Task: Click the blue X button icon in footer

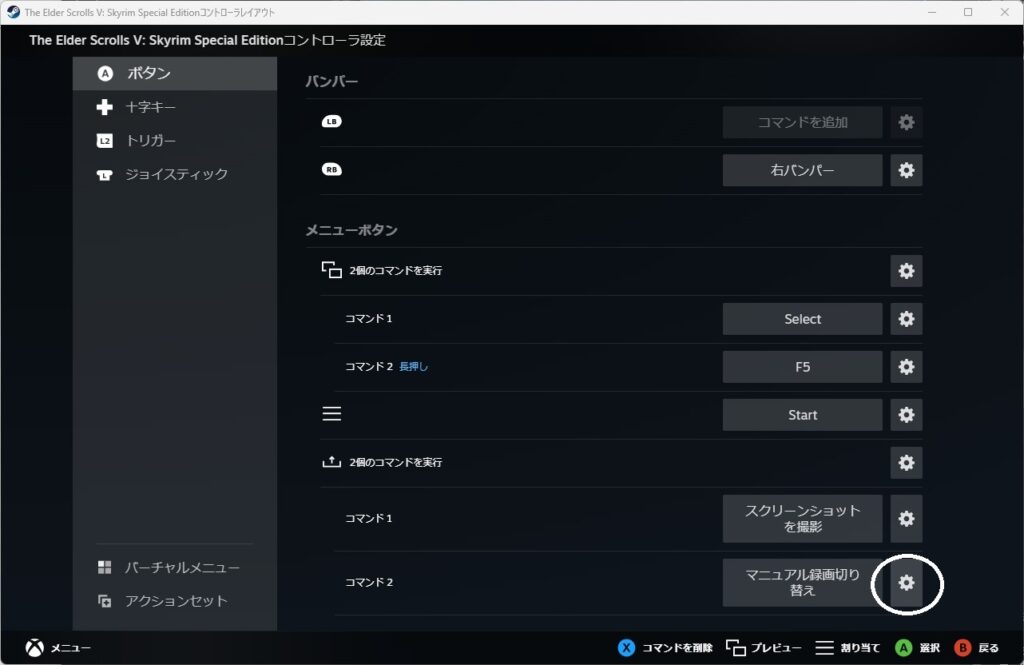Action: coord(626,647)
